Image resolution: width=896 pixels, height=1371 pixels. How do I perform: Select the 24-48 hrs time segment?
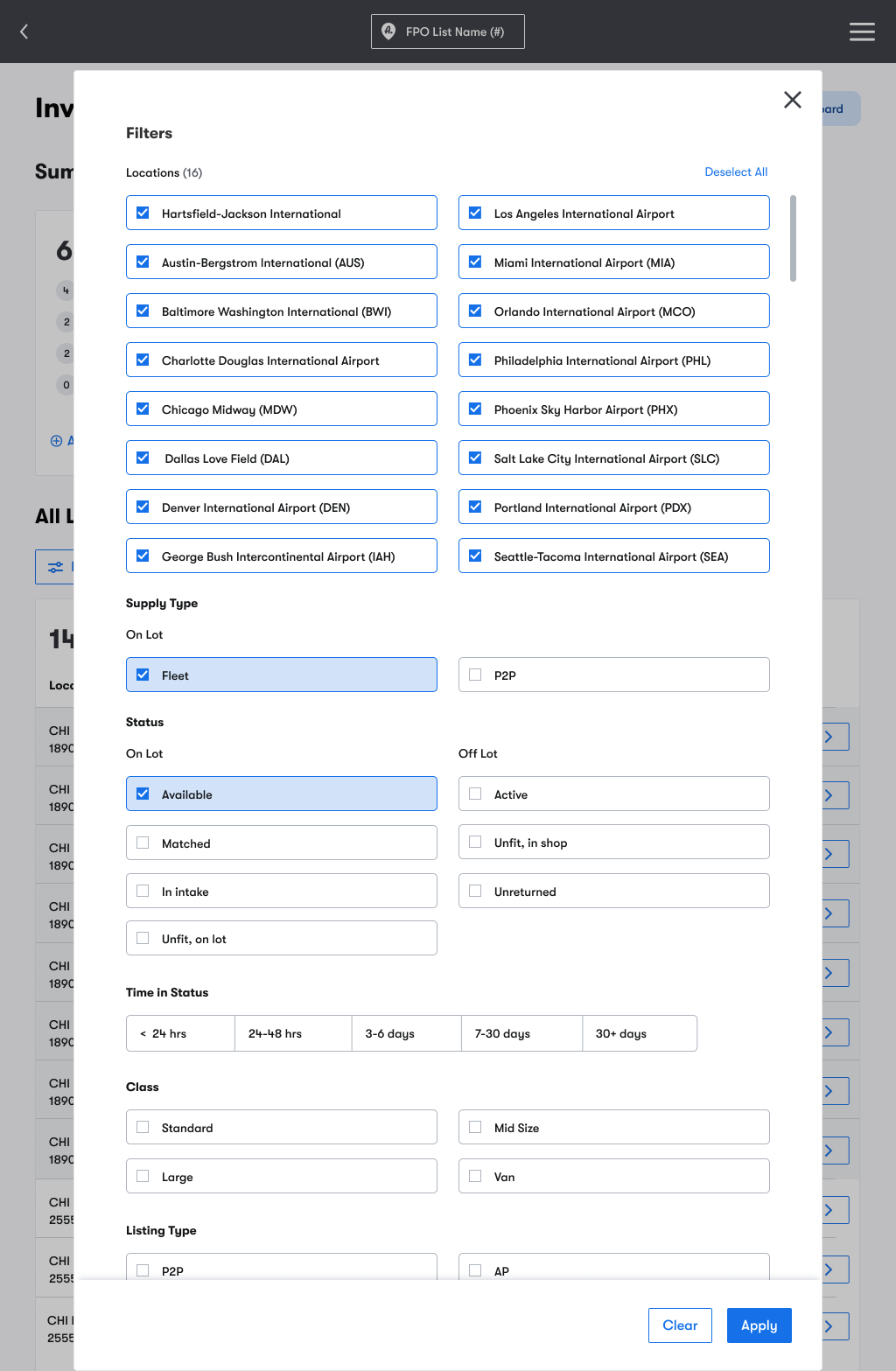pyautogui.click(x=293, y=1033)
